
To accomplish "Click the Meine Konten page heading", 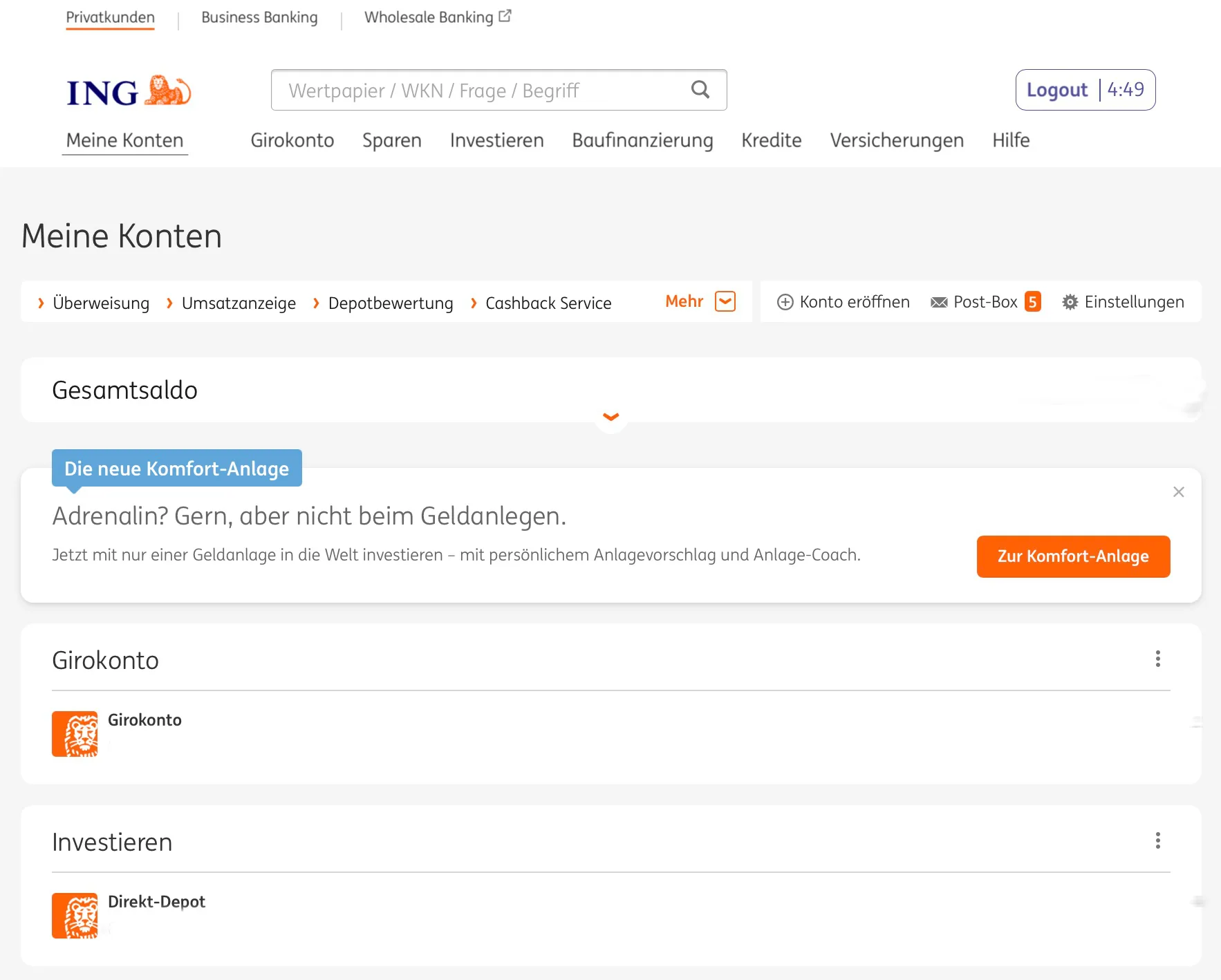I will pos(122,236).
